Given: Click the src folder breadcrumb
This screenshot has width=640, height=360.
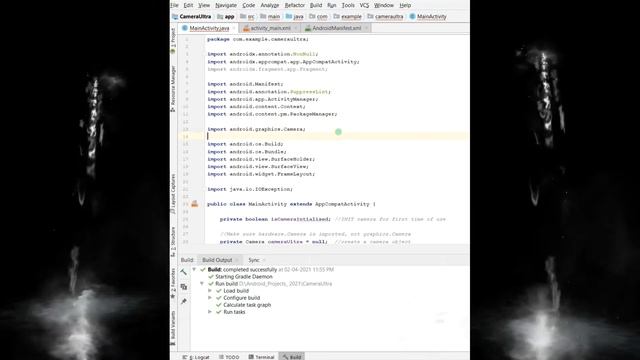Looking at the screenshot, I should (x=247, y=17).
